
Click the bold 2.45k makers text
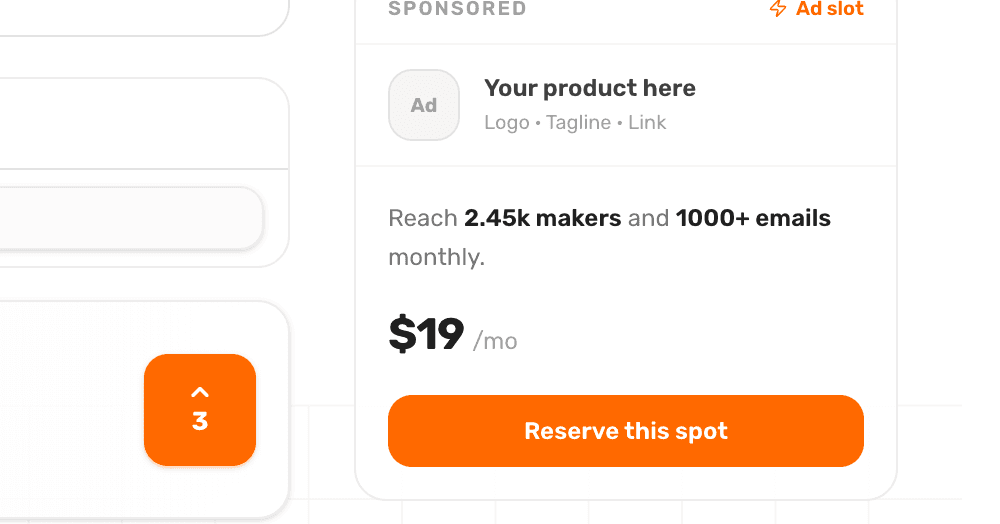click(x=543, y=218)
